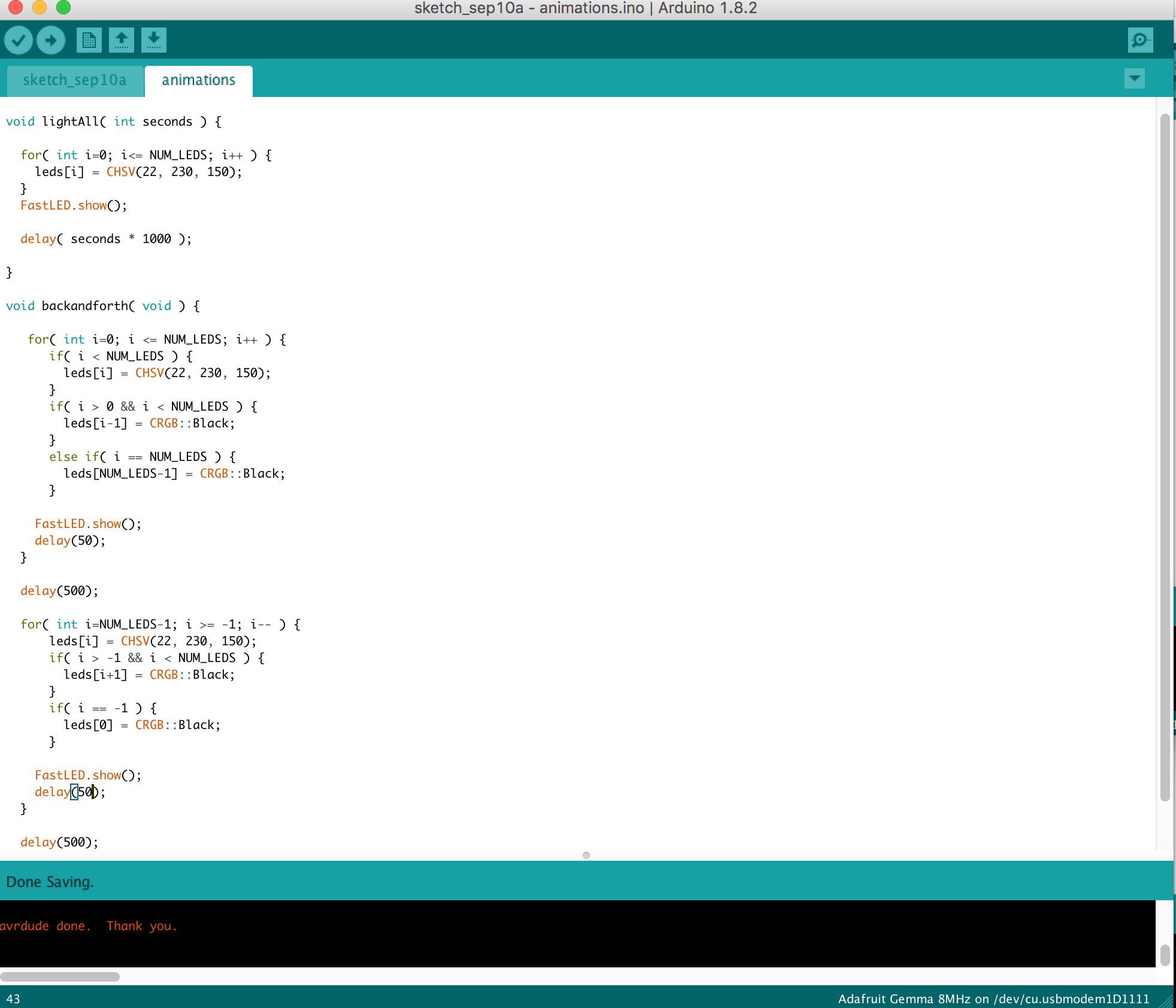This screenshot has height=1008, width=1176.
Task: Click 'else if( i == NUM_LEDS ) {' line
Action: click(x=143, y=457)
